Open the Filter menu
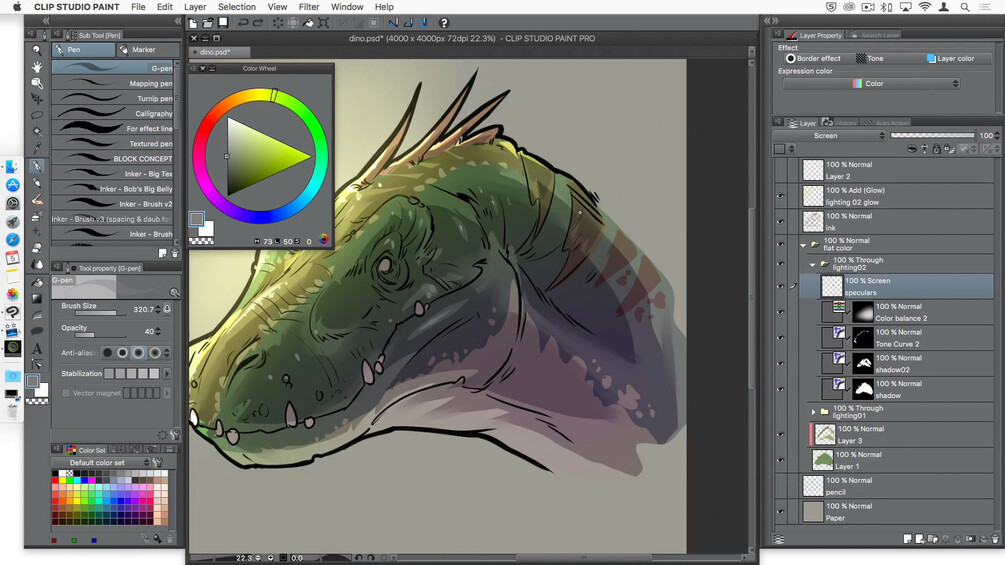This screenshot has height=565, width=1005. (309, 7)
